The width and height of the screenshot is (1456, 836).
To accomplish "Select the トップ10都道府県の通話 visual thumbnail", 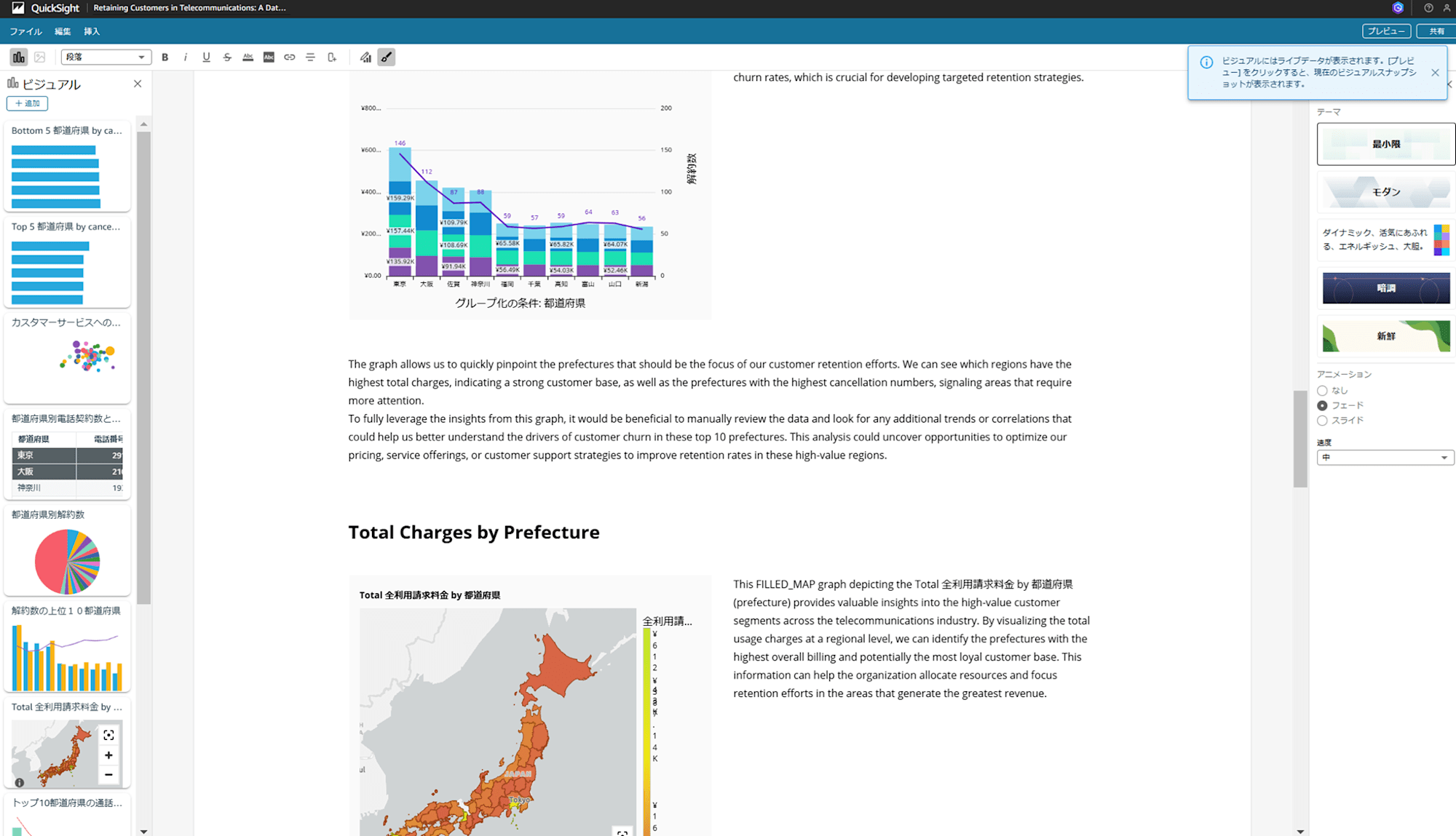I will tap(67, 815).
